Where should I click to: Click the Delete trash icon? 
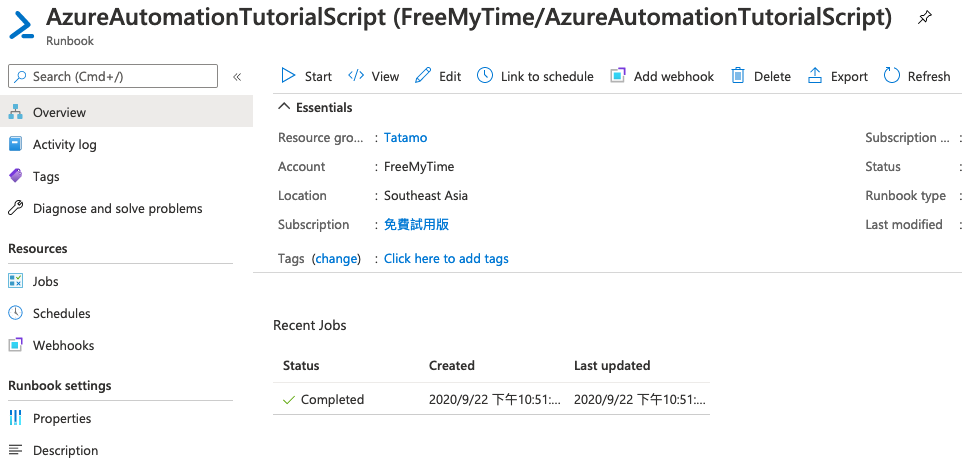[738, 76]
